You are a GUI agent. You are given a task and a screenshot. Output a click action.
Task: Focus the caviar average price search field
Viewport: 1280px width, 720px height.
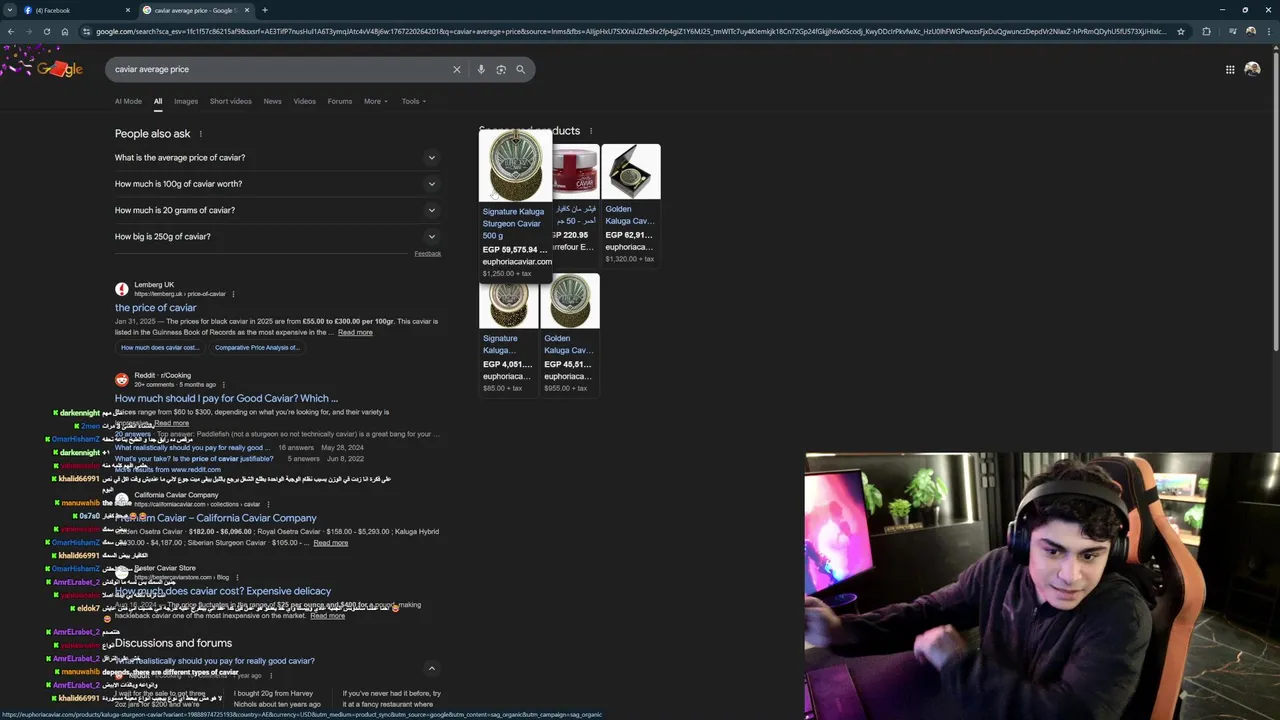[x=280, y=69]
